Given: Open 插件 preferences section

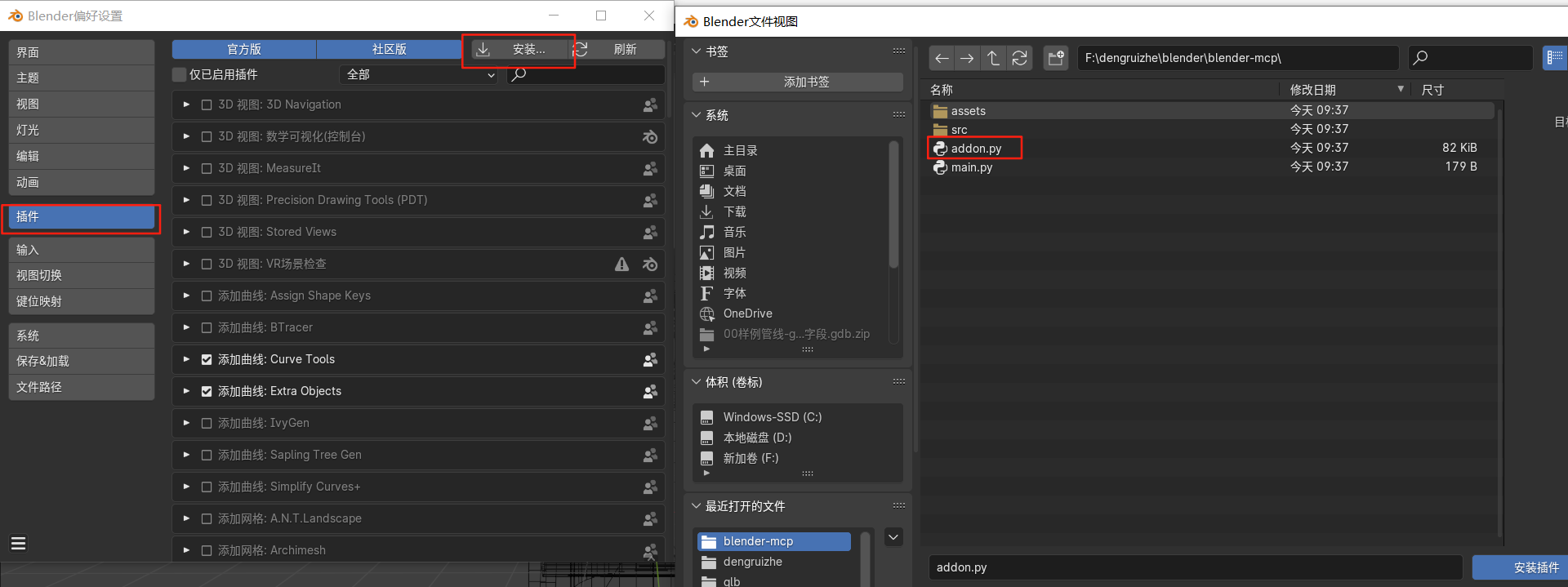Looking at the screenshot, I should (x=82, y=216).
